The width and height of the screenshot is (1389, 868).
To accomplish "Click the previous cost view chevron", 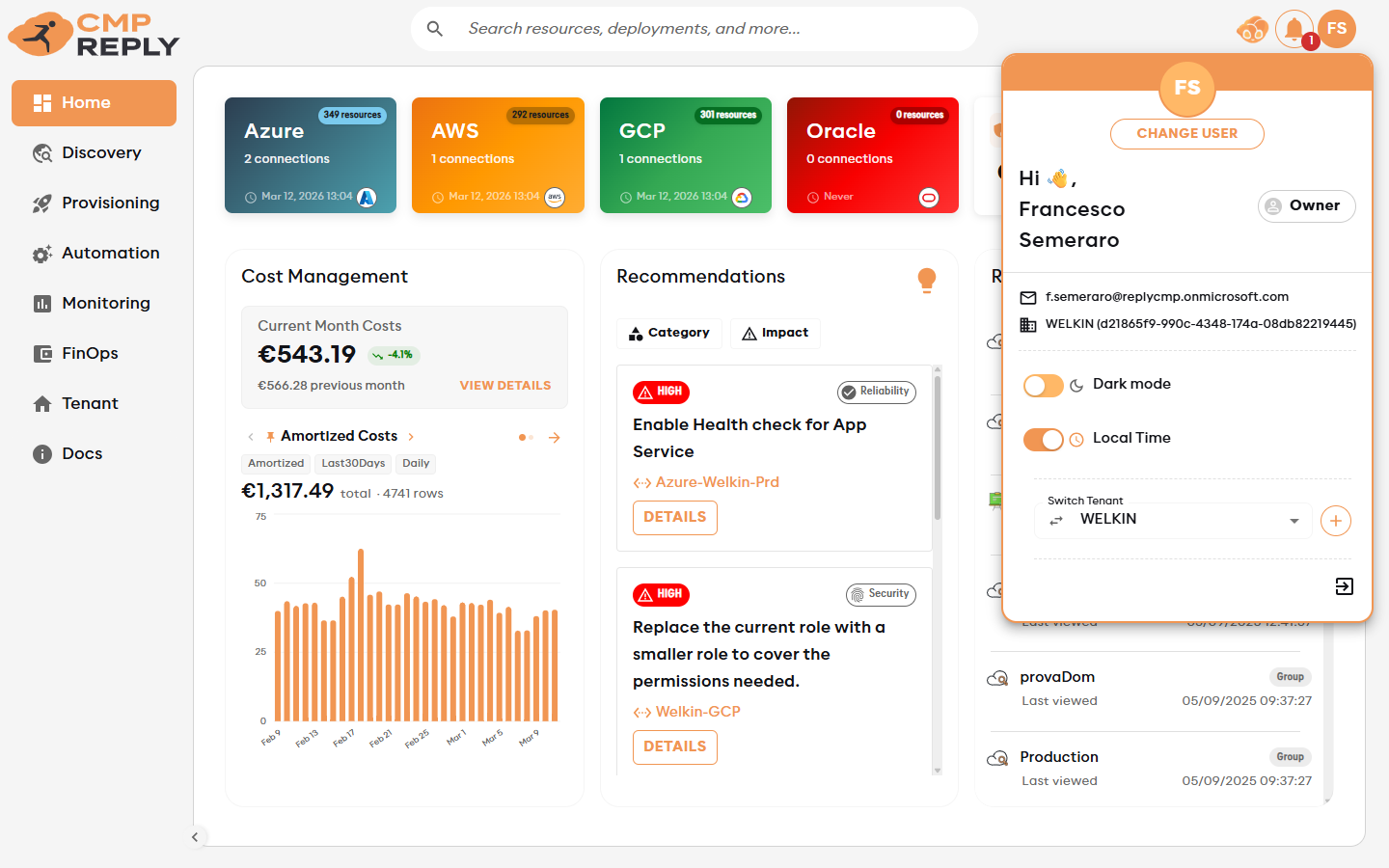I will [x=251, y=437].
